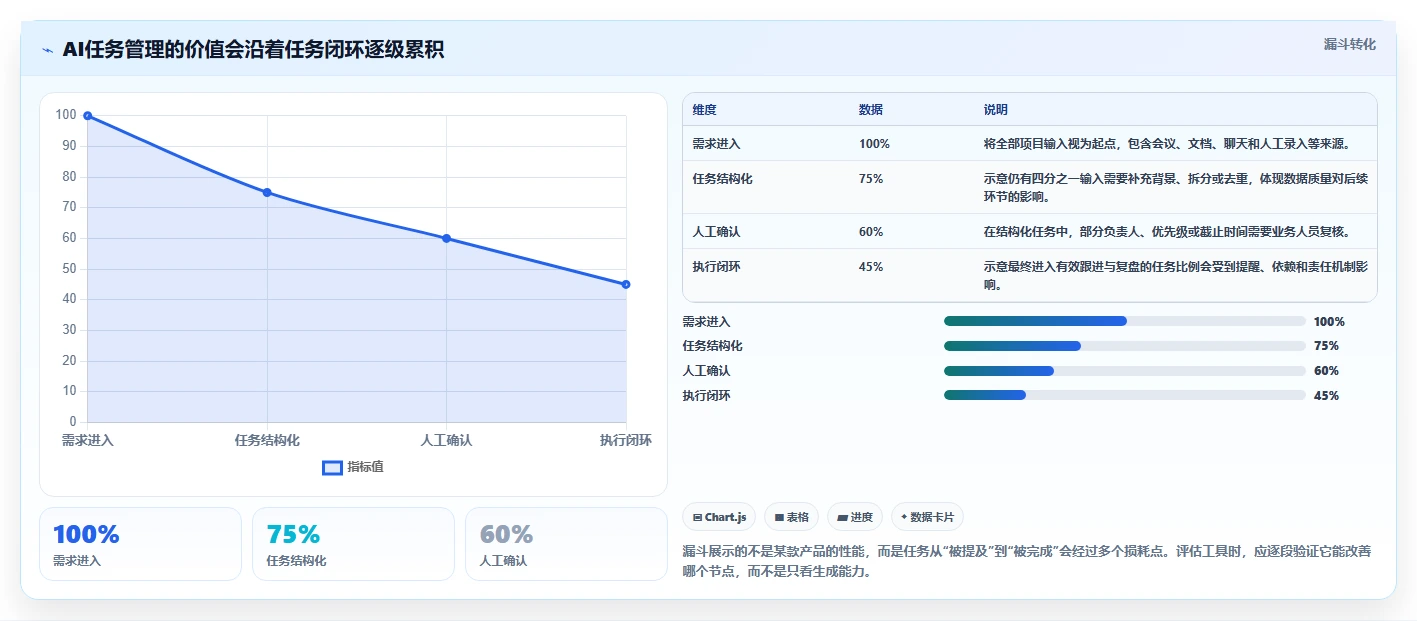Viewport: 1417px width, 621px height.
Task: Click the 45% value beside progress bar
Action: click(1327, 396)
